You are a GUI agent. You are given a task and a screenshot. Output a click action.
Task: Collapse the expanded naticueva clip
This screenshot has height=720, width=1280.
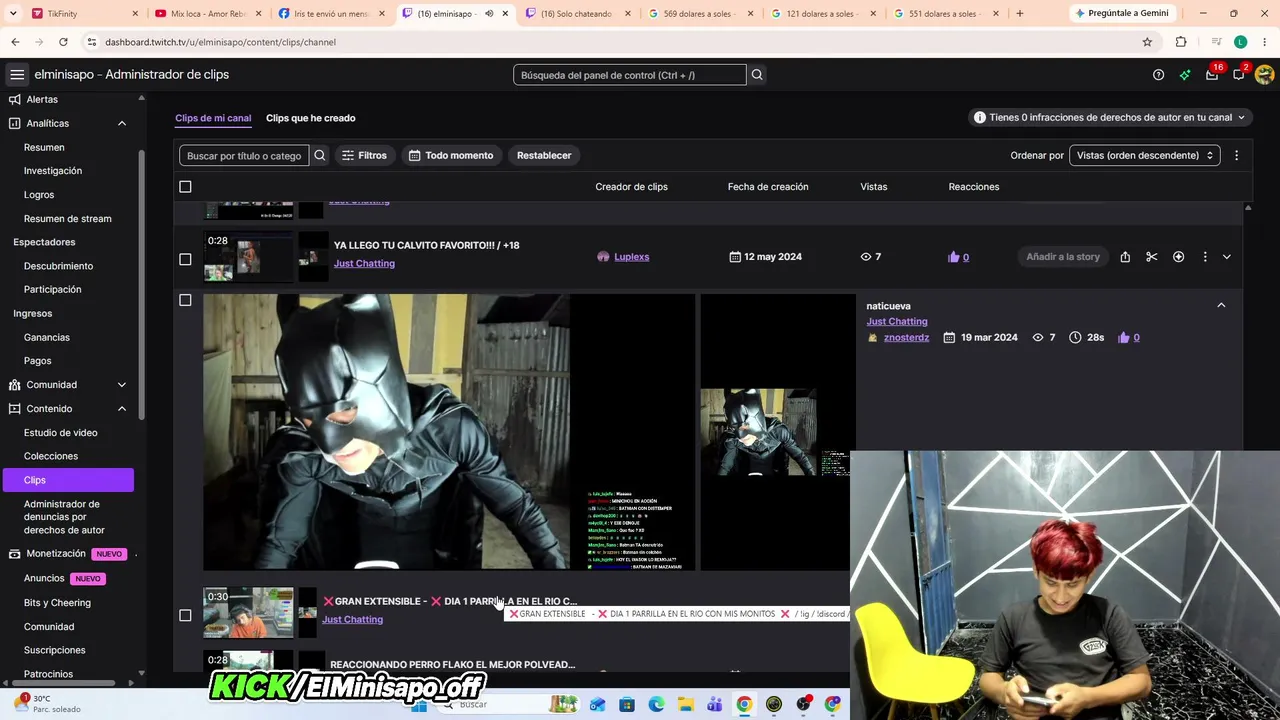[x=1221, y=305]
